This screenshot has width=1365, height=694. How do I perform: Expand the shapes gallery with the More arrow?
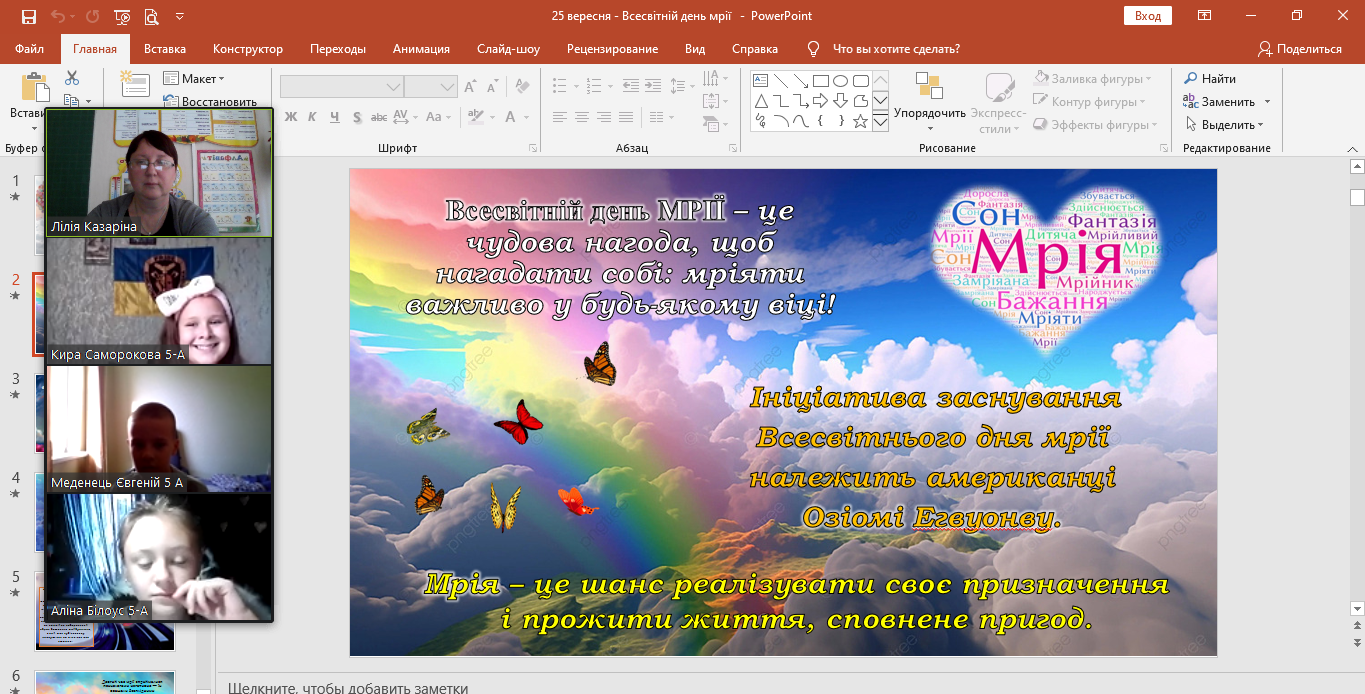[x=880, y=122]
